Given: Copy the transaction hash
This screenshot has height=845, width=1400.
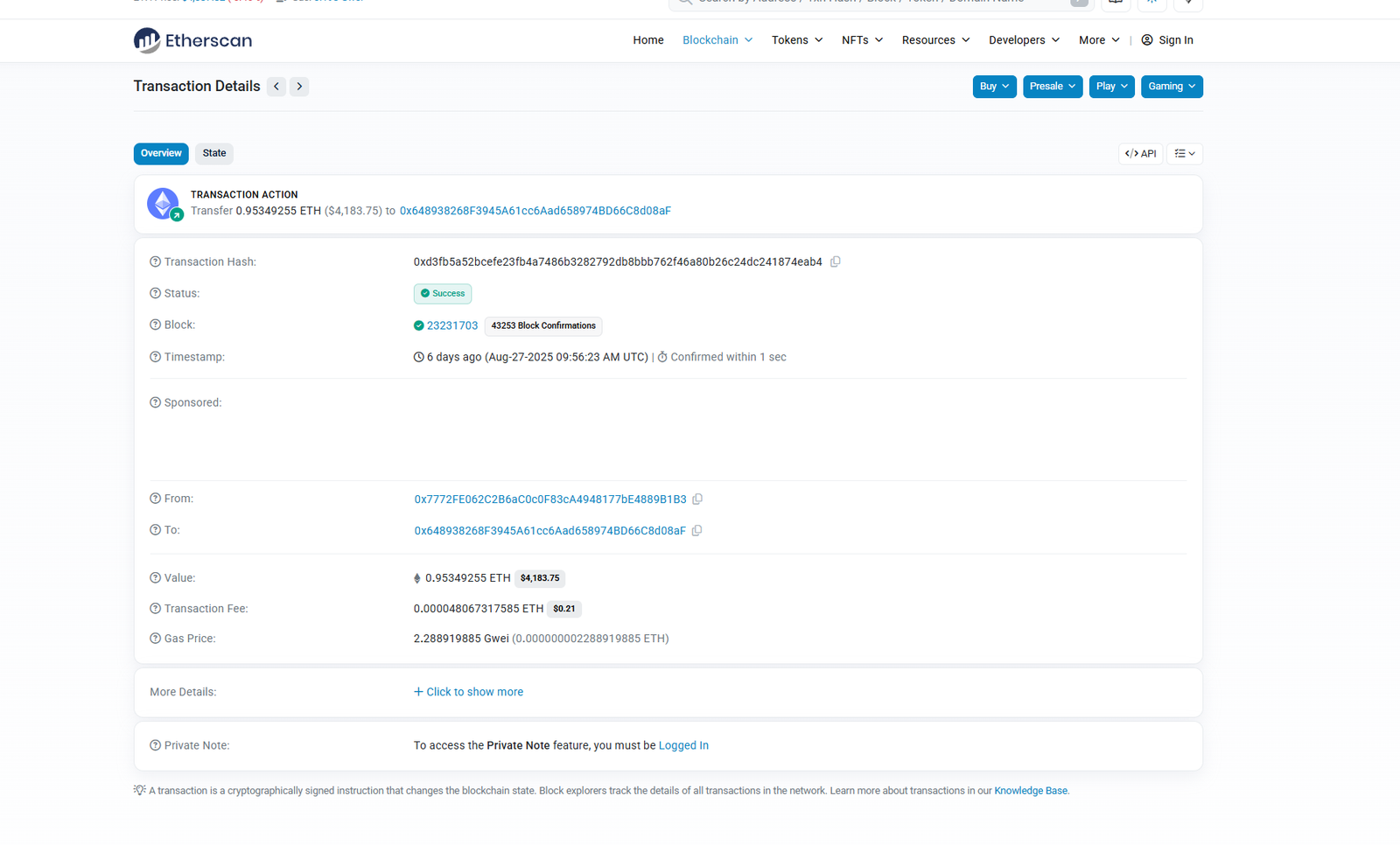Looking at the screenshot, I should point(836,262).
